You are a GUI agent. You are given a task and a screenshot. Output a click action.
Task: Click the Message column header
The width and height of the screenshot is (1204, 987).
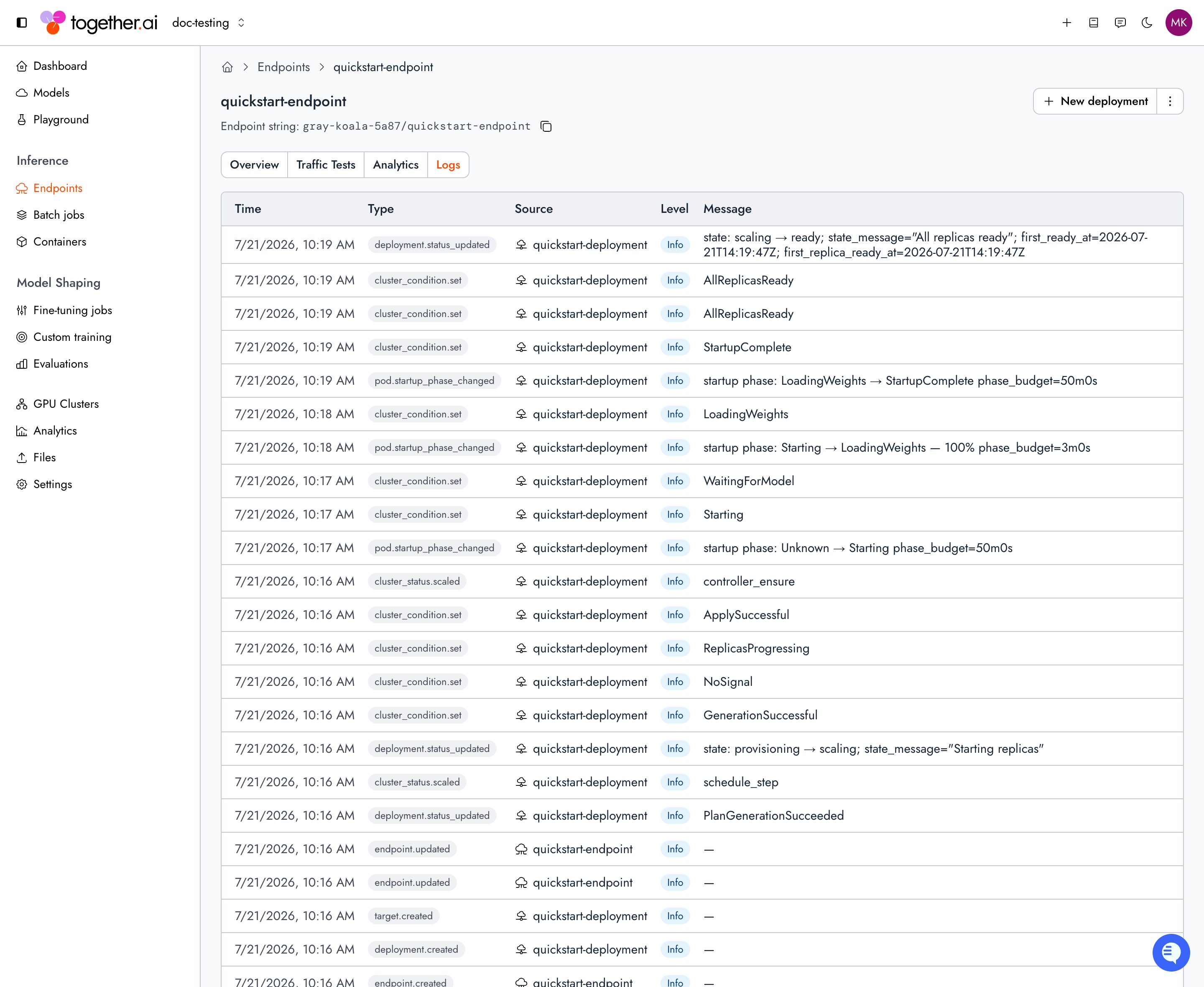tap(727, 209)
